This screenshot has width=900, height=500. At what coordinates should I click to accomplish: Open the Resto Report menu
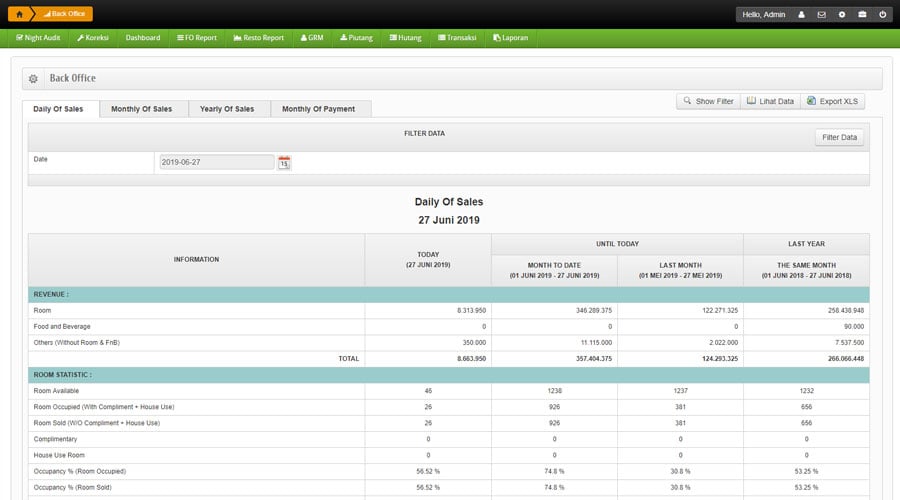[x=258, y=38]
